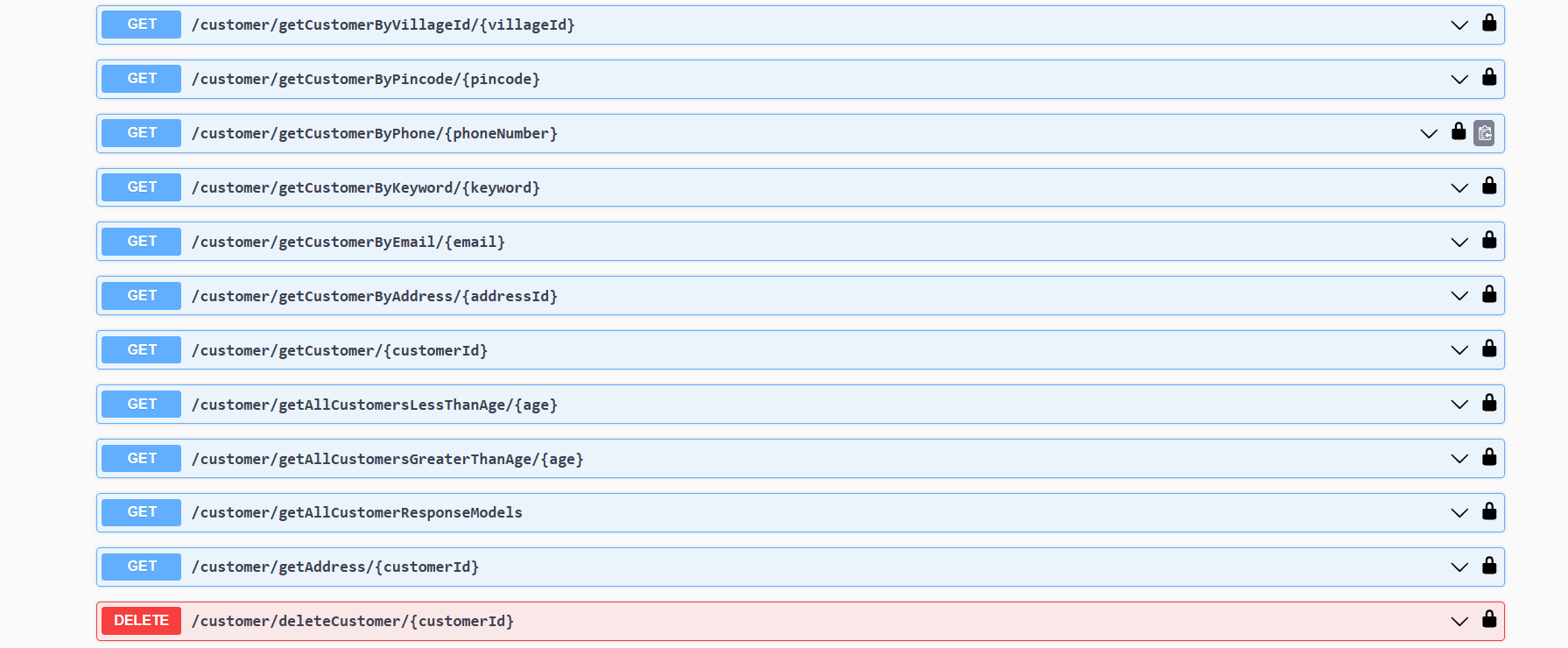1568x648 pixels.
Task: Expand deleteCustomer with its chevron
Action: click(x=1459, y=622)
